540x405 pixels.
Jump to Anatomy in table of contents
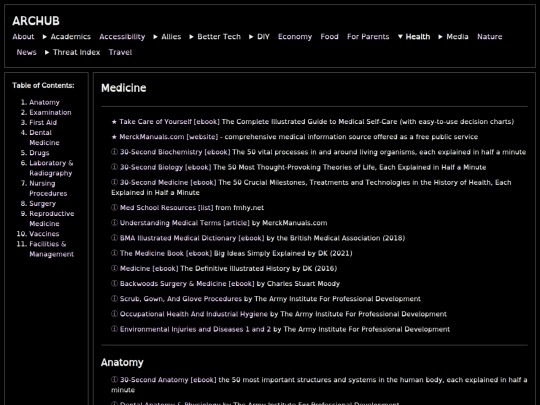pos(44,102)
